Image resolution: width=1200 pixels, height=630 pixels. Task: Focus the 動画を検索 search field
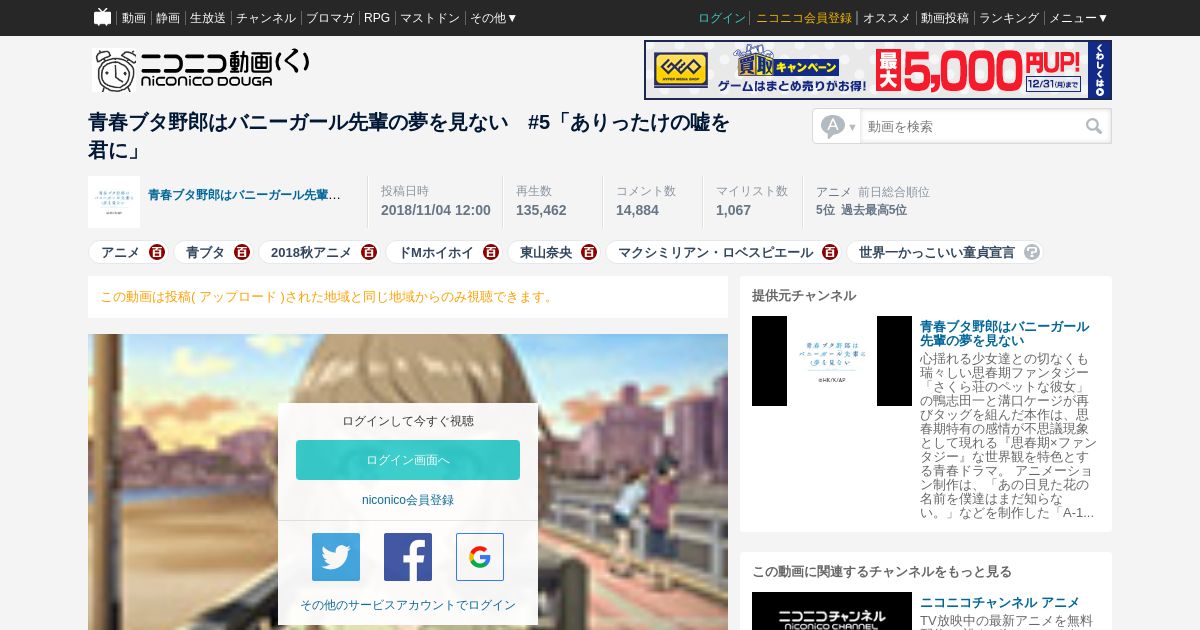[970, 126]
